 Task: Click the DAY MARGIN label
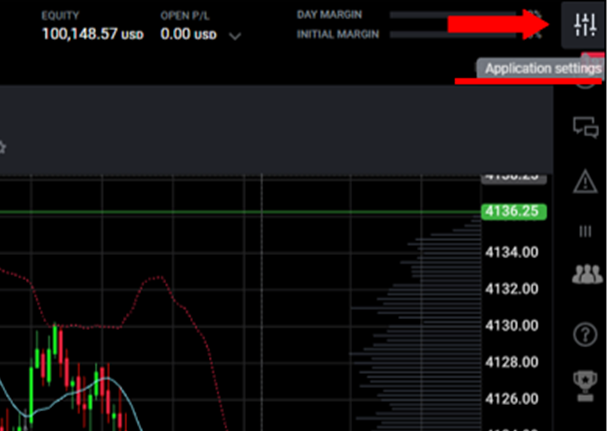pos(329,15)
